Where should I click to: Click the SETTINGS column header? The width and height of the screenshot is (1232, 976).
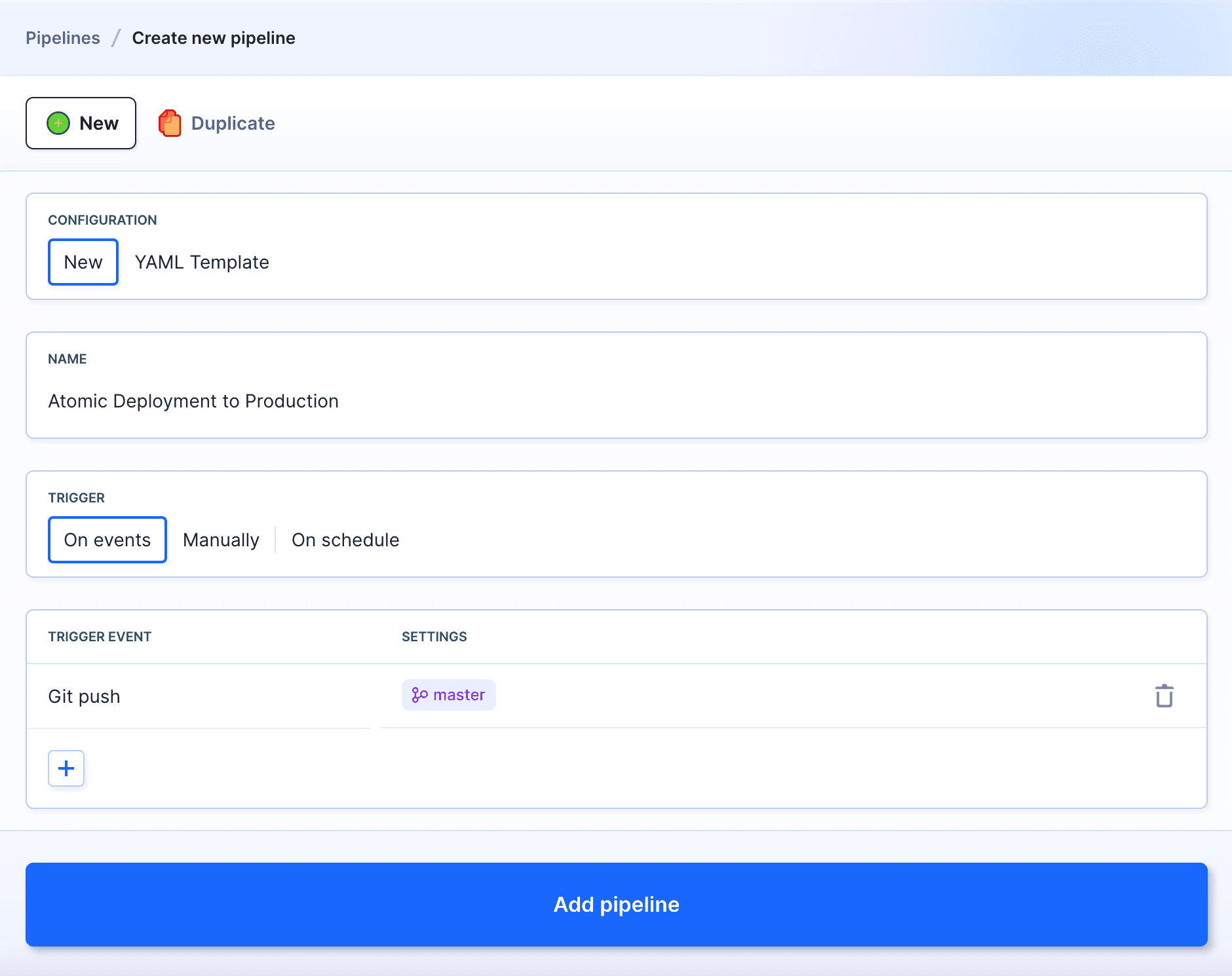point(434,637)
